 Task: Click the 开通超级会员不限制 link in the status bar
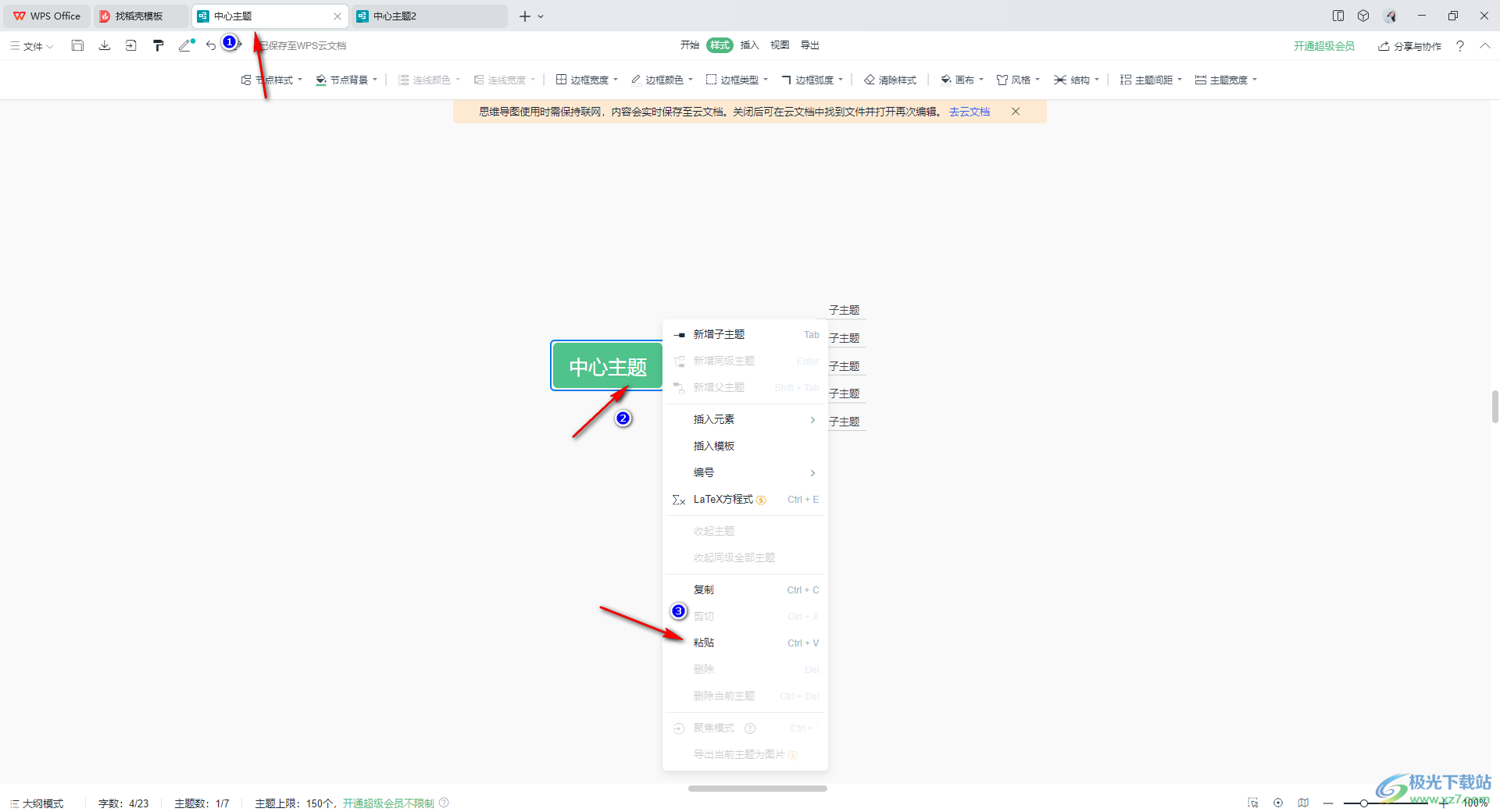tap(388, 803)
